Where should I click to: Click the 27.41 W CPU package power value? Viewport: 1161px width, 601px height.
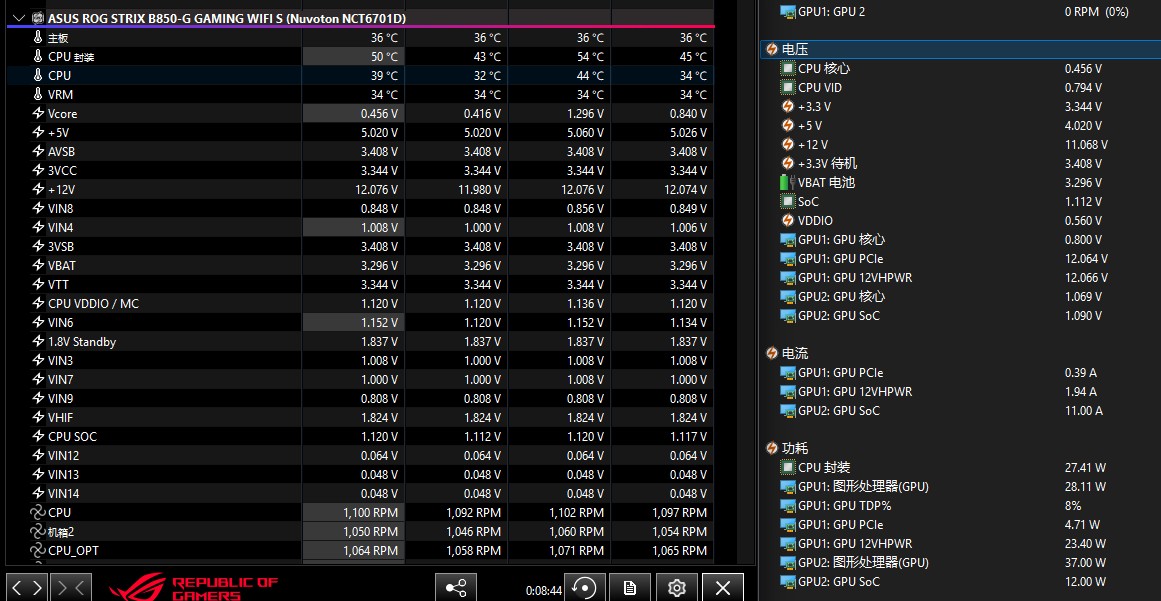(x=1085, y=468)
